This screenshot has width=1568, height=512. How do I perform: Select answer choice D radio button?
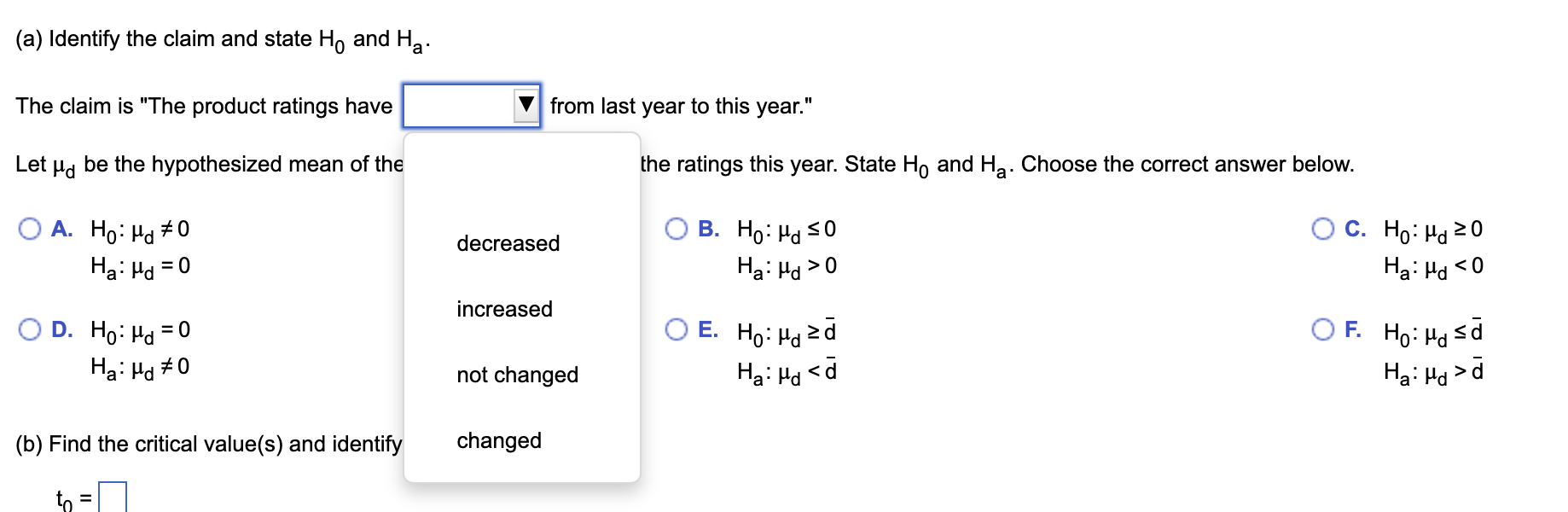point(28,329)
